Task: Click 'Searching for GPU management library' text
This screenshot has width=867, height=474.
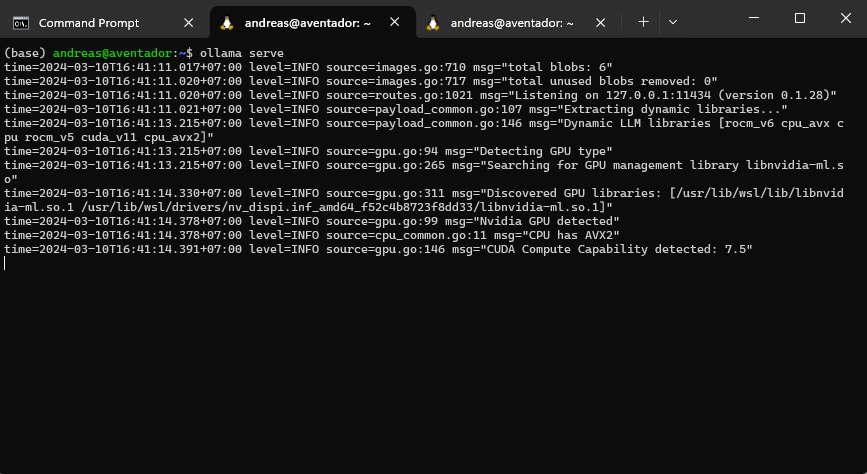Action: tap(612, 165)
